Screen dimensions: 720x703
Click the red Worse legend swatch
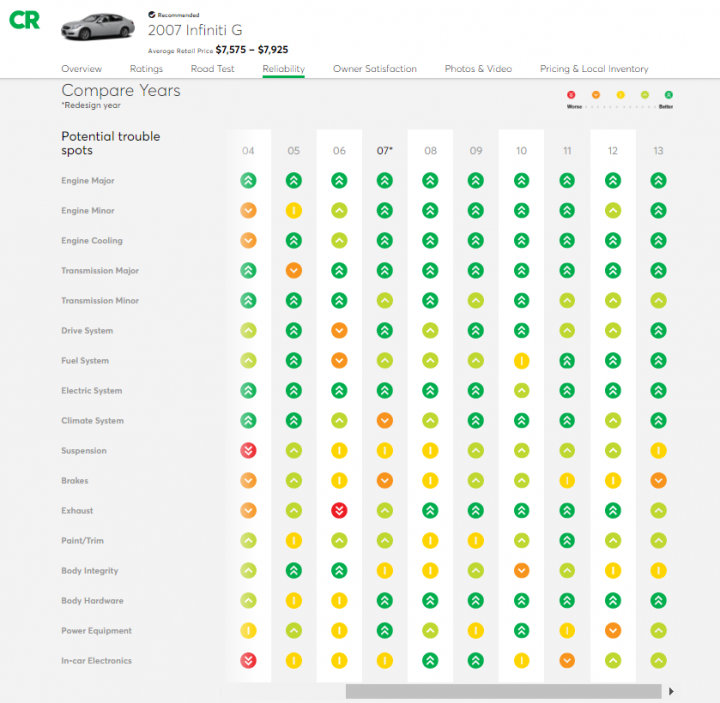click(x=571, y=95)
